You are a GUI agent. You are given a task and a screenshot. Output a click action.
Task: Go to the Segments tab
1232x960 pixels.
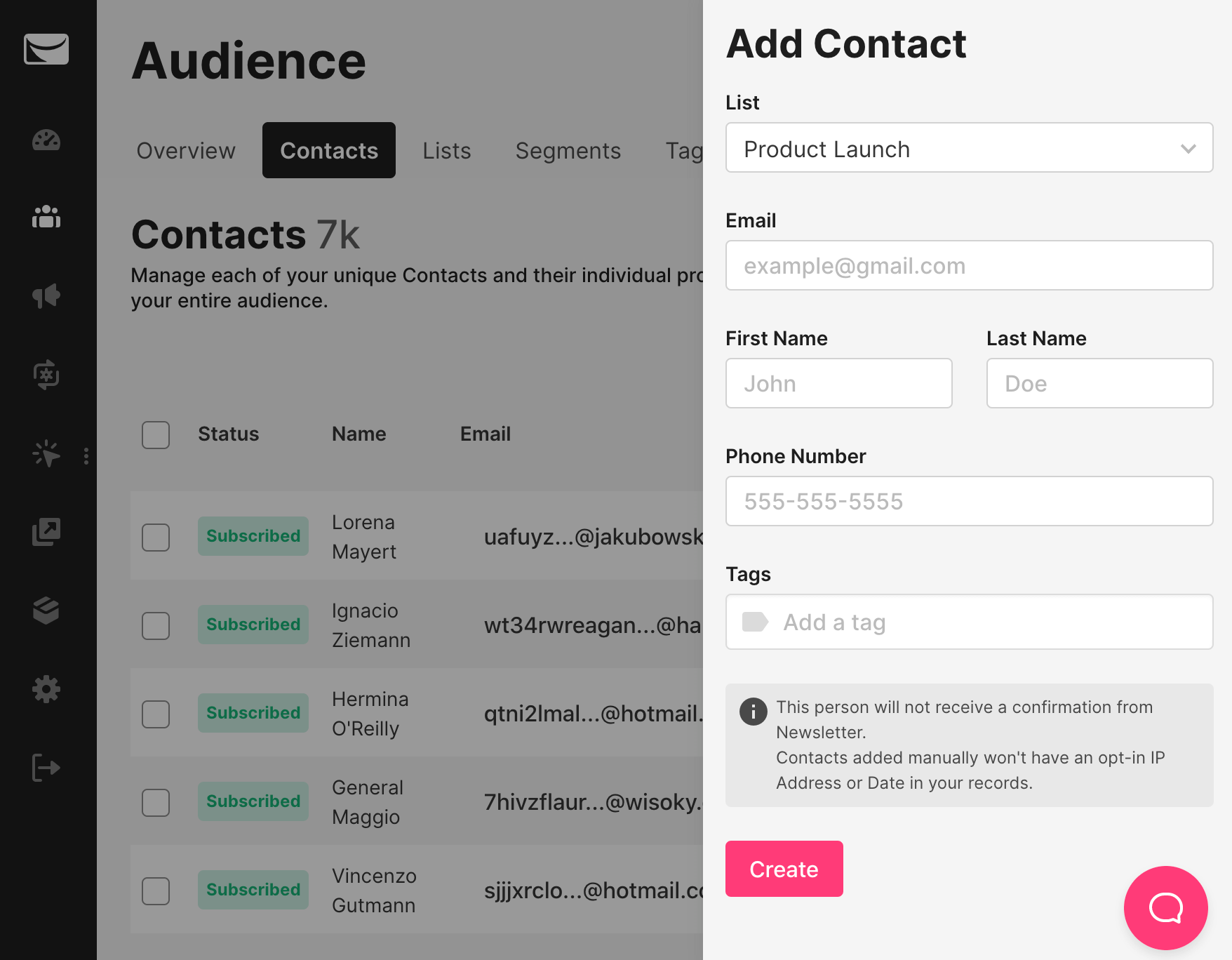(568, 151)
